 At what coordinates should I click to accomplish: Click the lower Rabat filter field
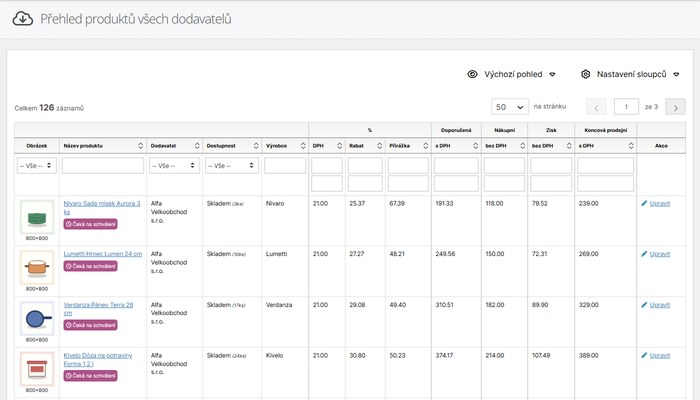[x=365, y=183]
